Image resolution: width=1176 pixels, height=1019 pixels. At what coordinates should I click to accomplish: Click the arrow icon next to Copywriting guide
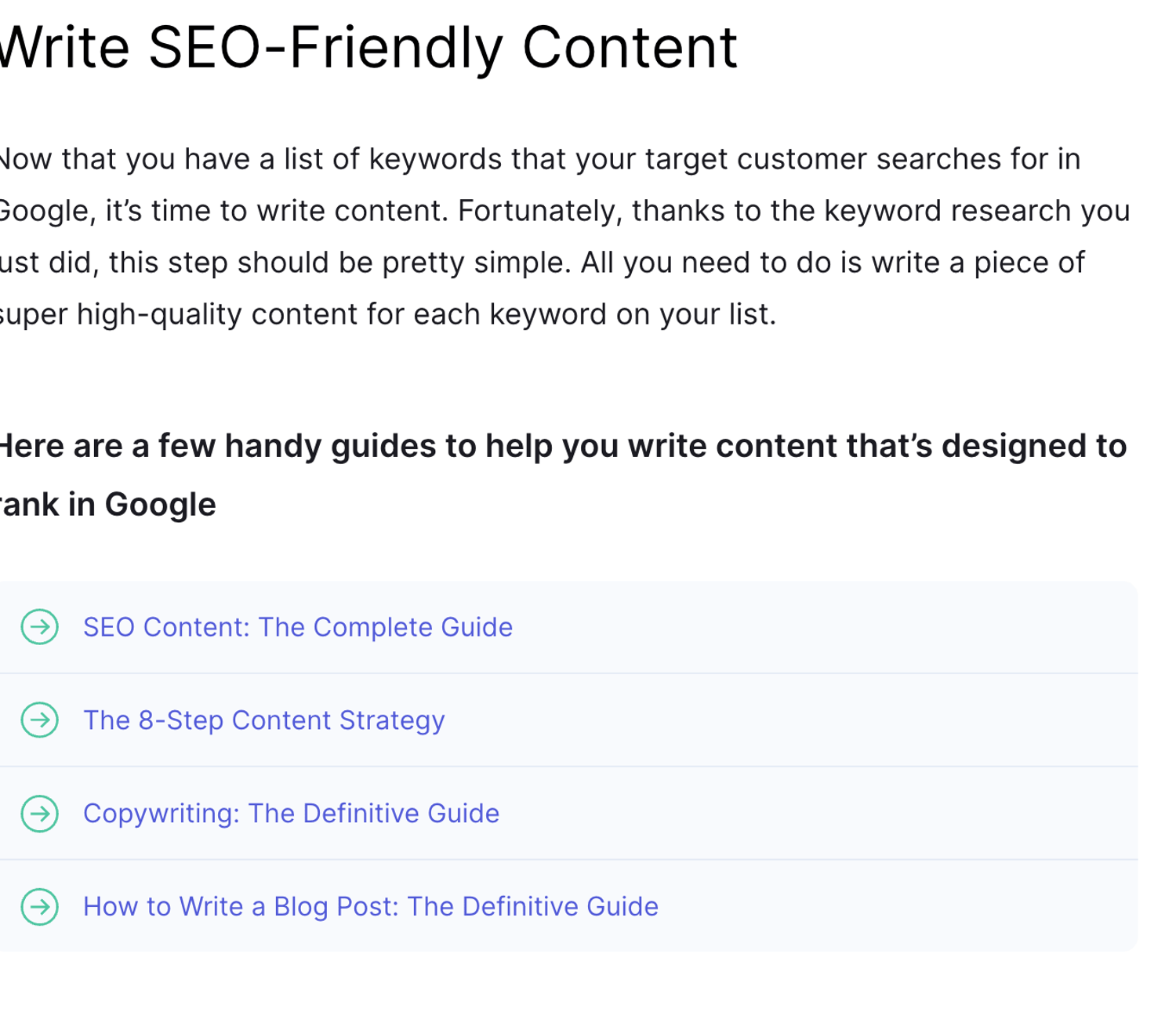click(39, 814)
